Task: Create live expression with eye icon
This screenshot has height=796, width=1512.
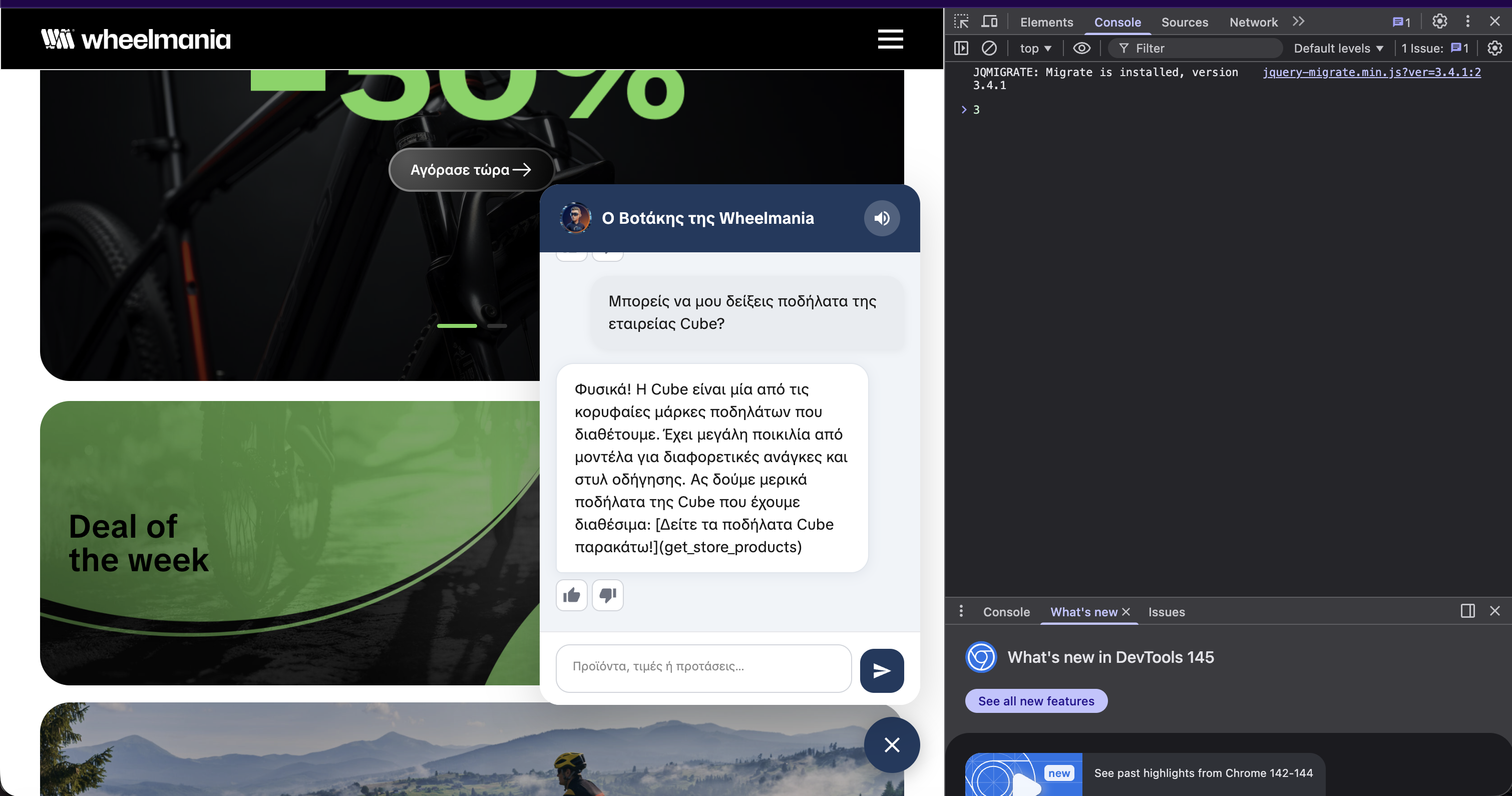Action: click(x=1081, y=48)
